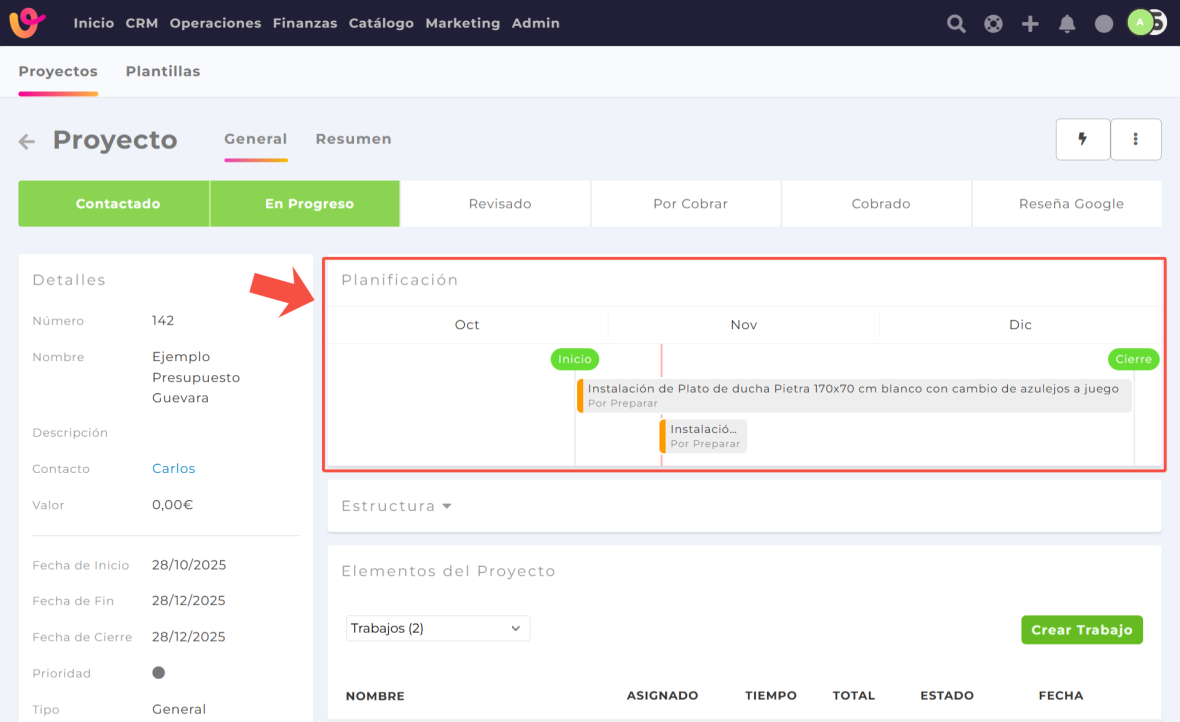Click the back arrow beside Proyecto
Image resolution: width=1180 pixels, height=722 pixels.
pyautogui.click(x=27, y=142)
